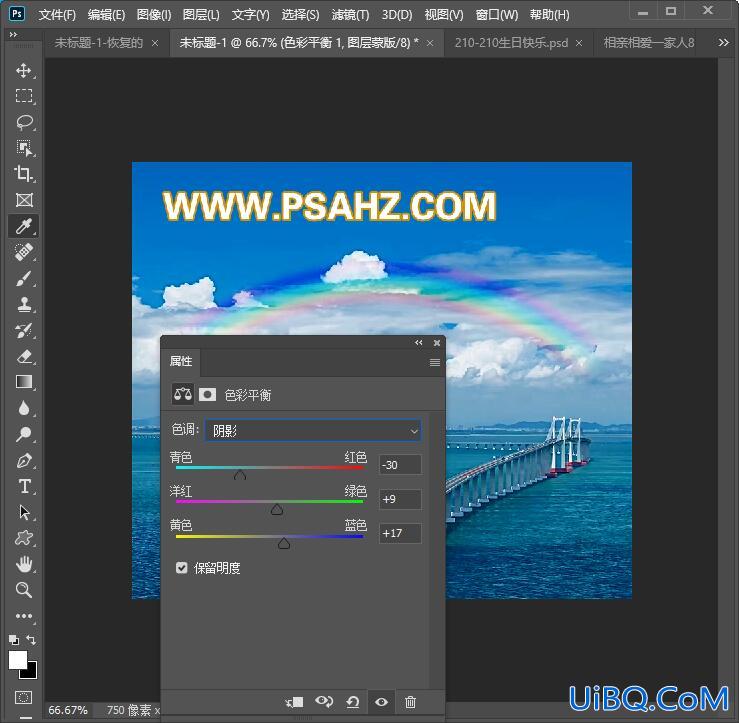The width and height of the screenshot is (739, 723).
Task: Open the 文件(F) menu
Action: [57, 15]
